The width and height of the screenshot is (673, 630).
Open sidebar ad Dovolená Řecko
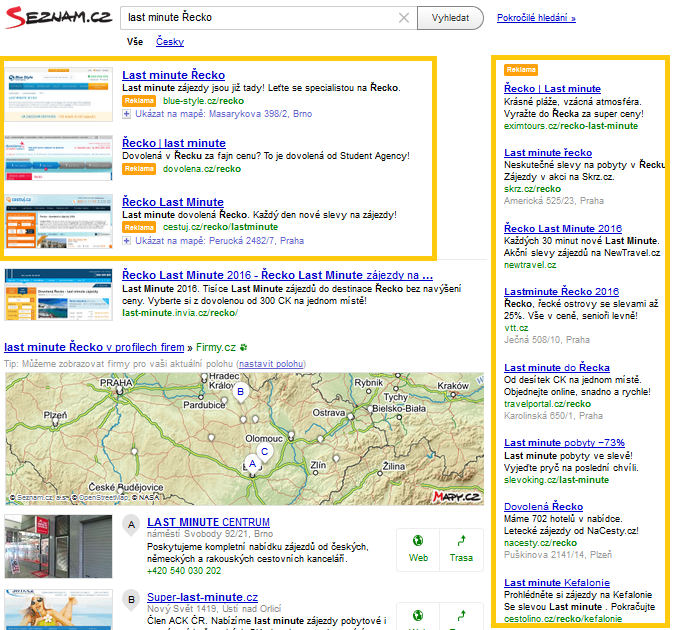click(x=543, y=506)
